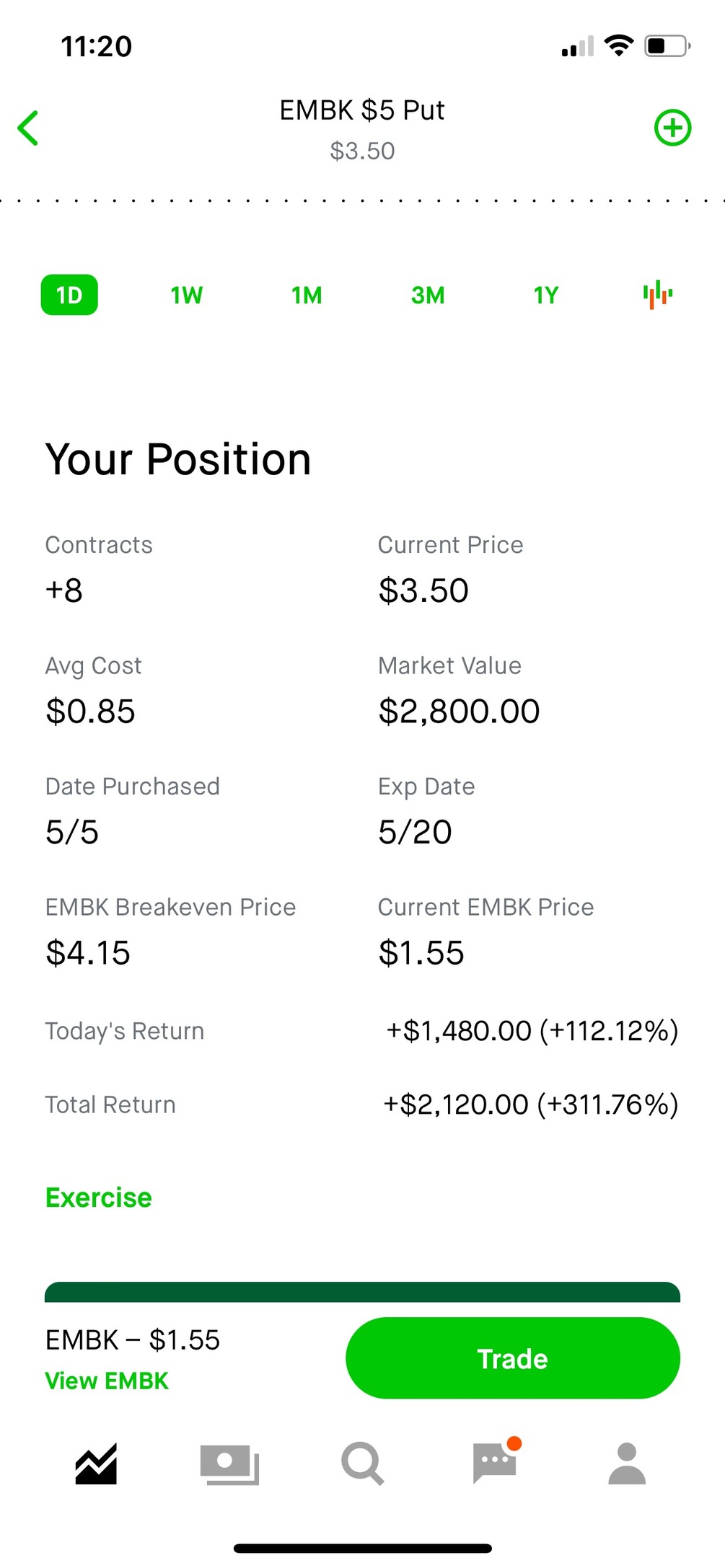725x1568 pixels.
Task: Switch to the 1M time range
Action: 307,295
